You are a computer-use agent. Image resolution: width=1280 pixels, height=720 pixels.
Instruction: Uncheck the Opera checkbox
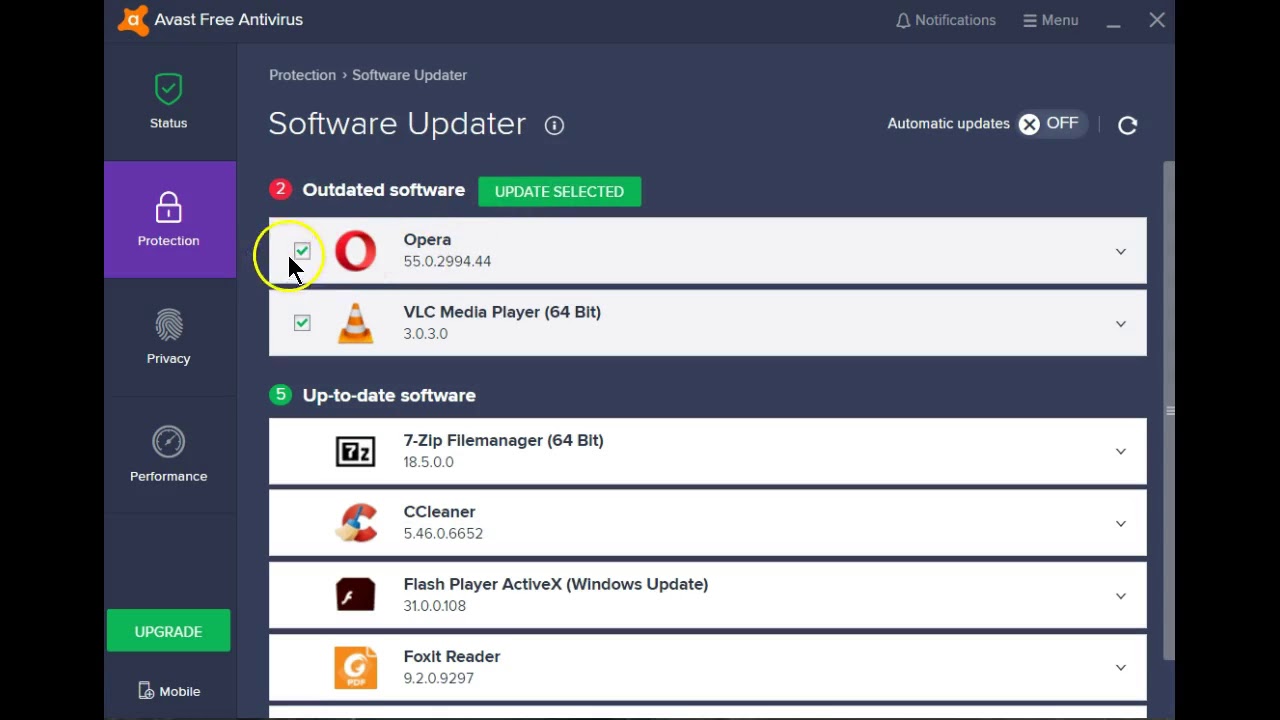[302, 251]
